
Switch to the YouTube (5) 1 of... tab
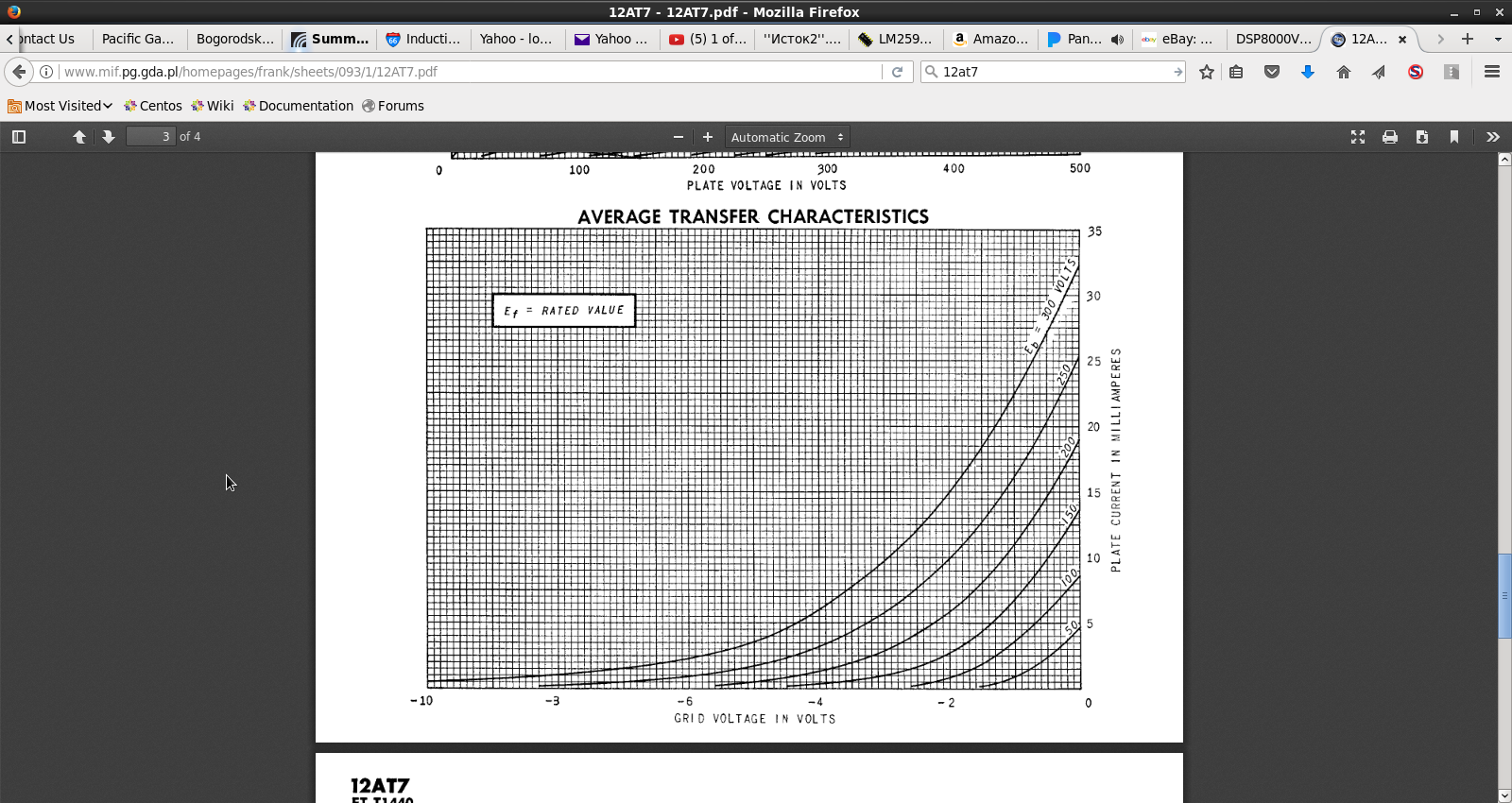pyautogui.click(x=707, y=39)
